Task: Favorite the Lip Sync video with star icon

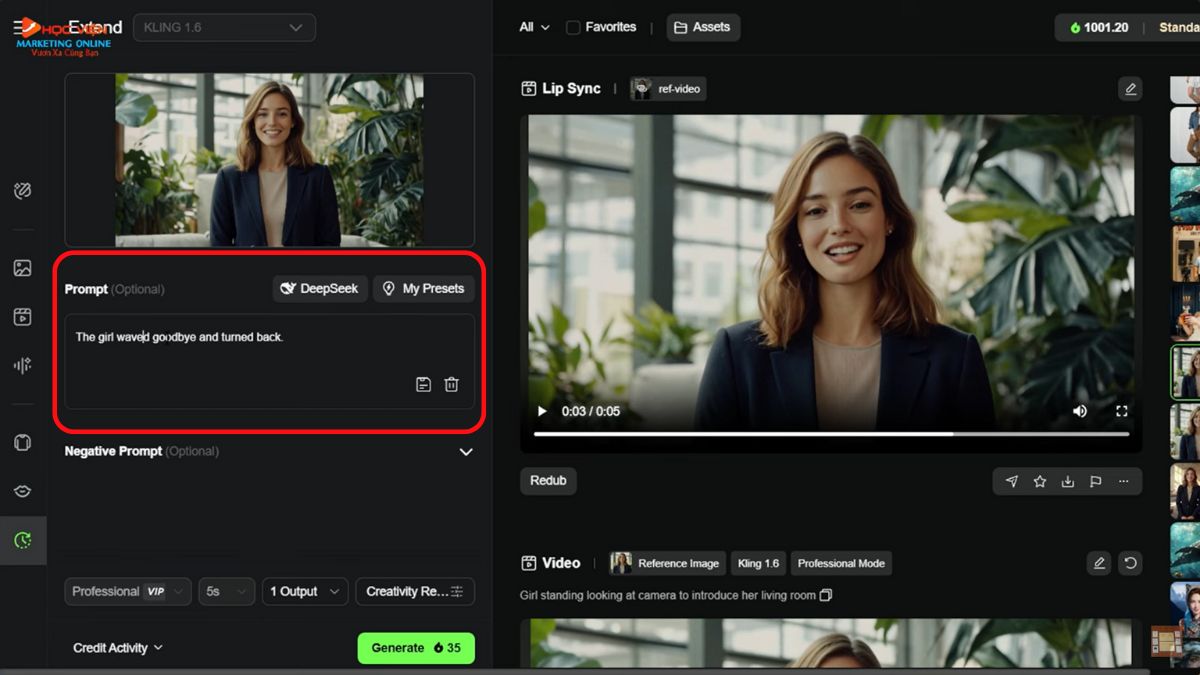Action: click(1039, 481)
